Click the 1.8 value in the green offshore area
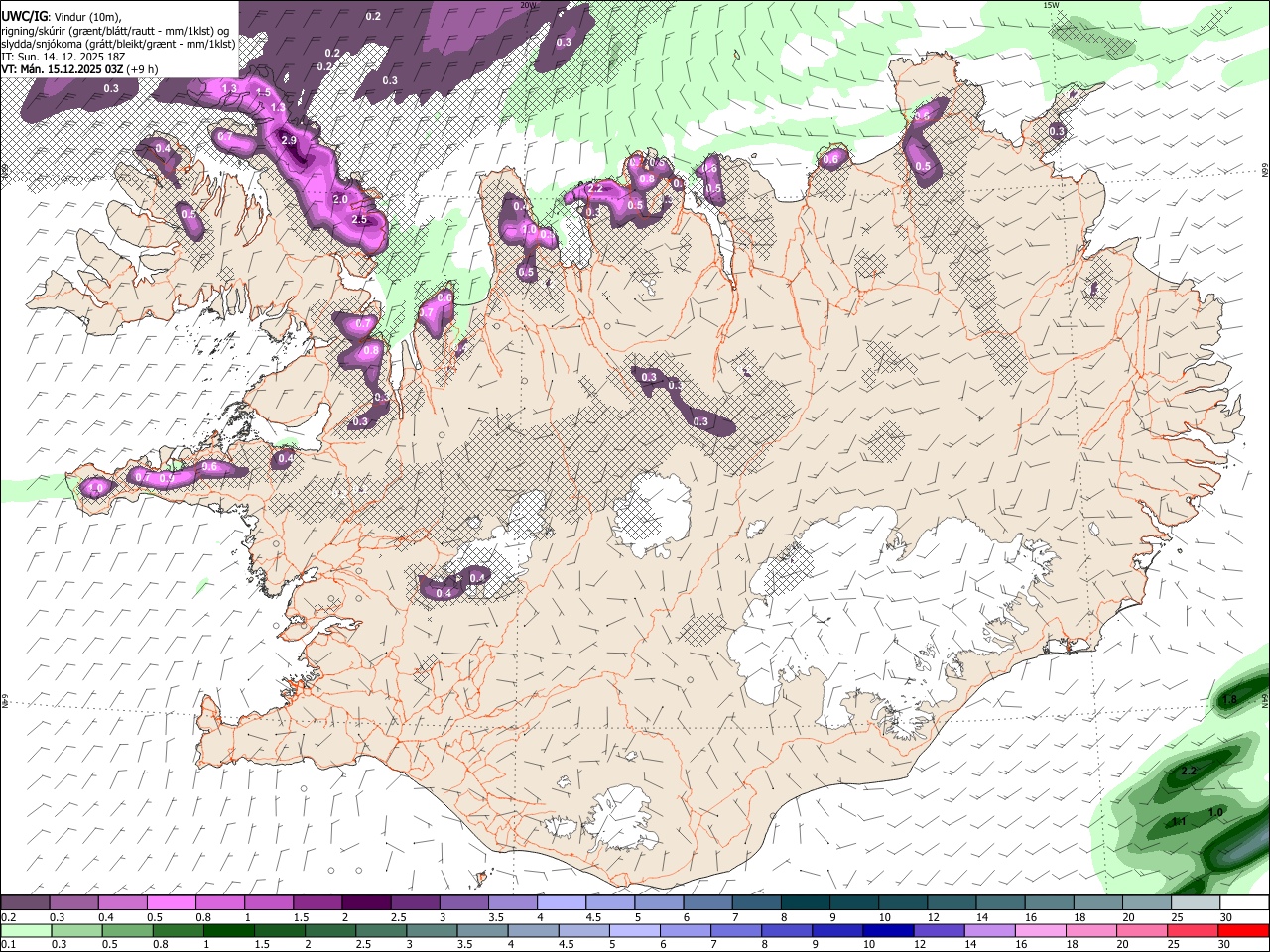The height and width of the screenshot is (952, 1270). 1230,700
